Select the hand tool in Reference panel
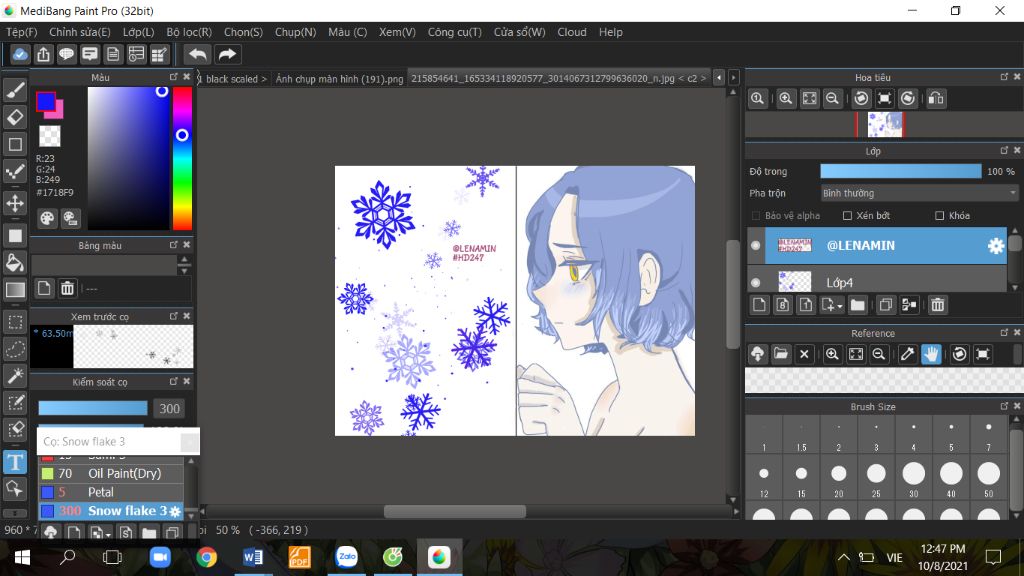This screenshot has height=576, width=1024. click(x=931, y=354)
